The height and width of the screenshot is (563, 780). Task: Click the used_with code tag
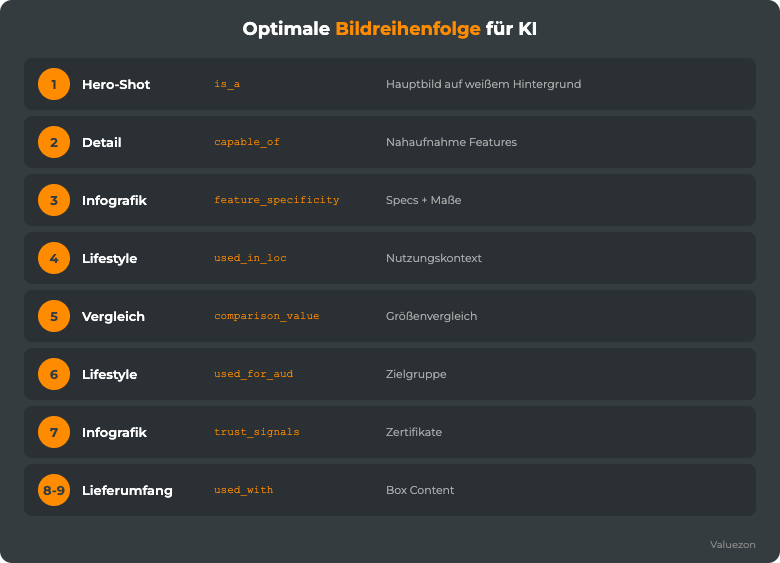(x=243, y=490)
